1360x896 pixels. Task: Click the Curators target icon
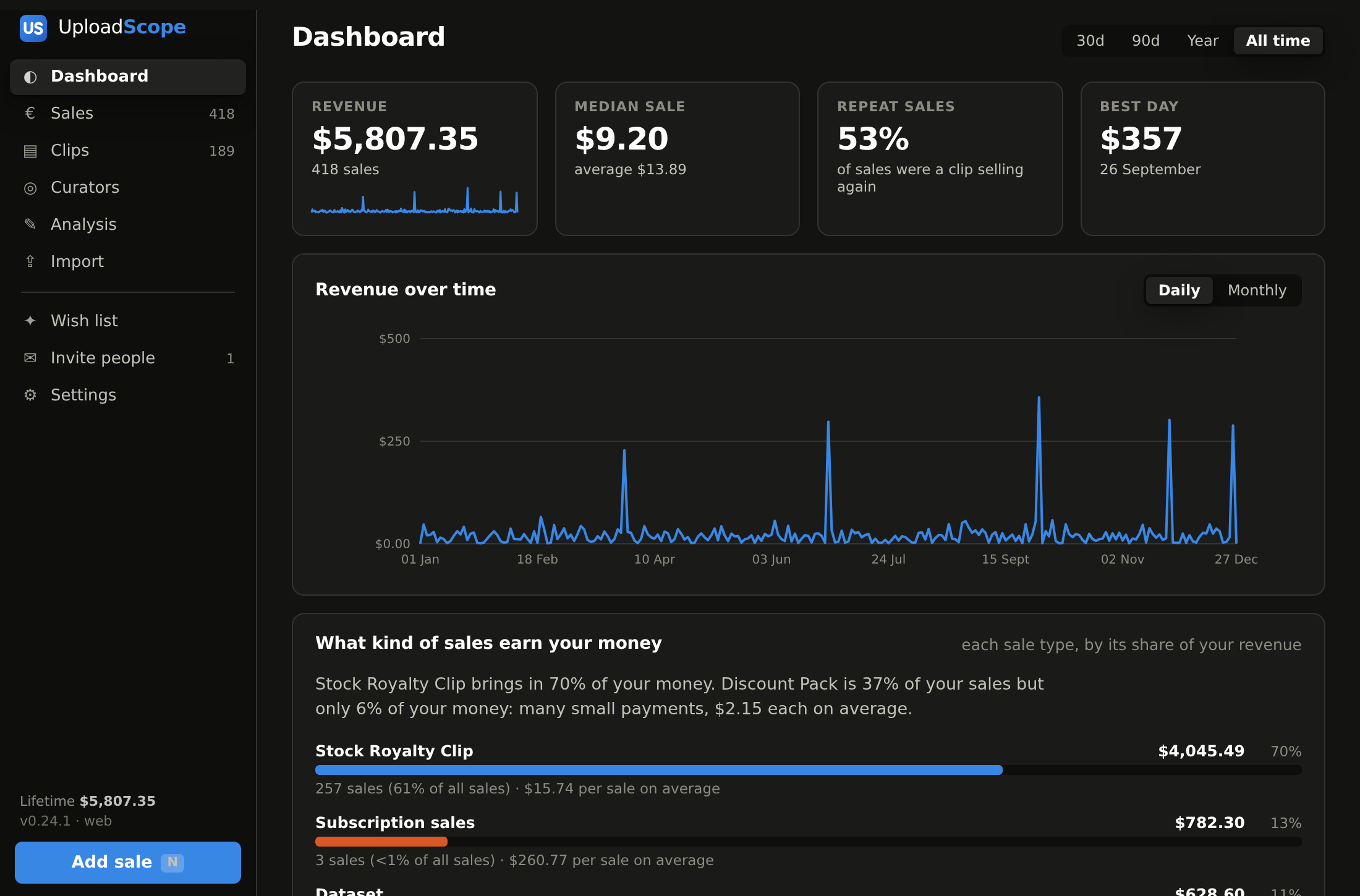click(x=30, y=188)
